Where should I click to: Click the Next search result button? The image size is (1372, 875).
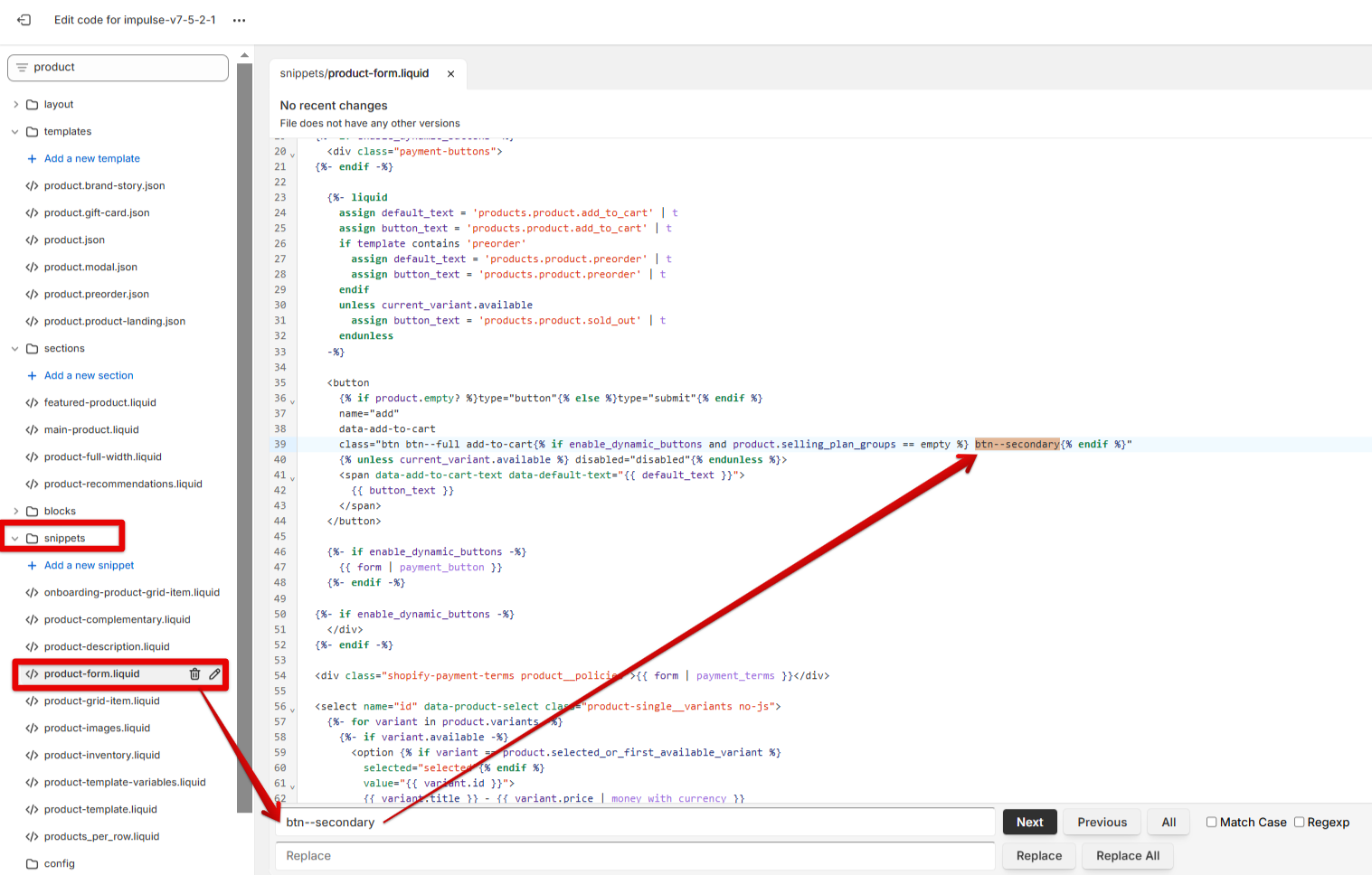coord(1029,822)
